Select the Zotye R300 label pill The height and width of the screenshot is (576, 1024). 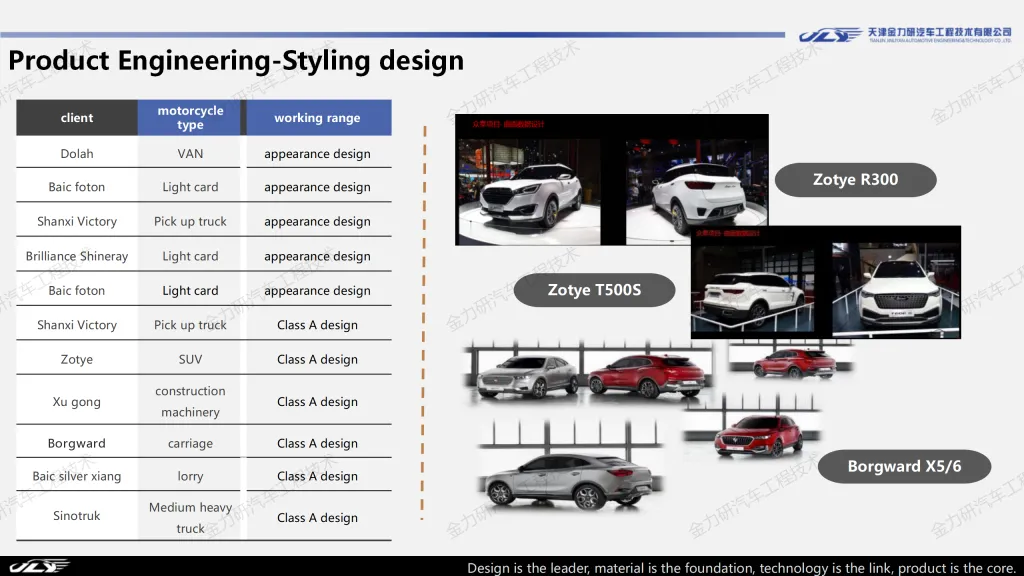[x=855, y=180]
